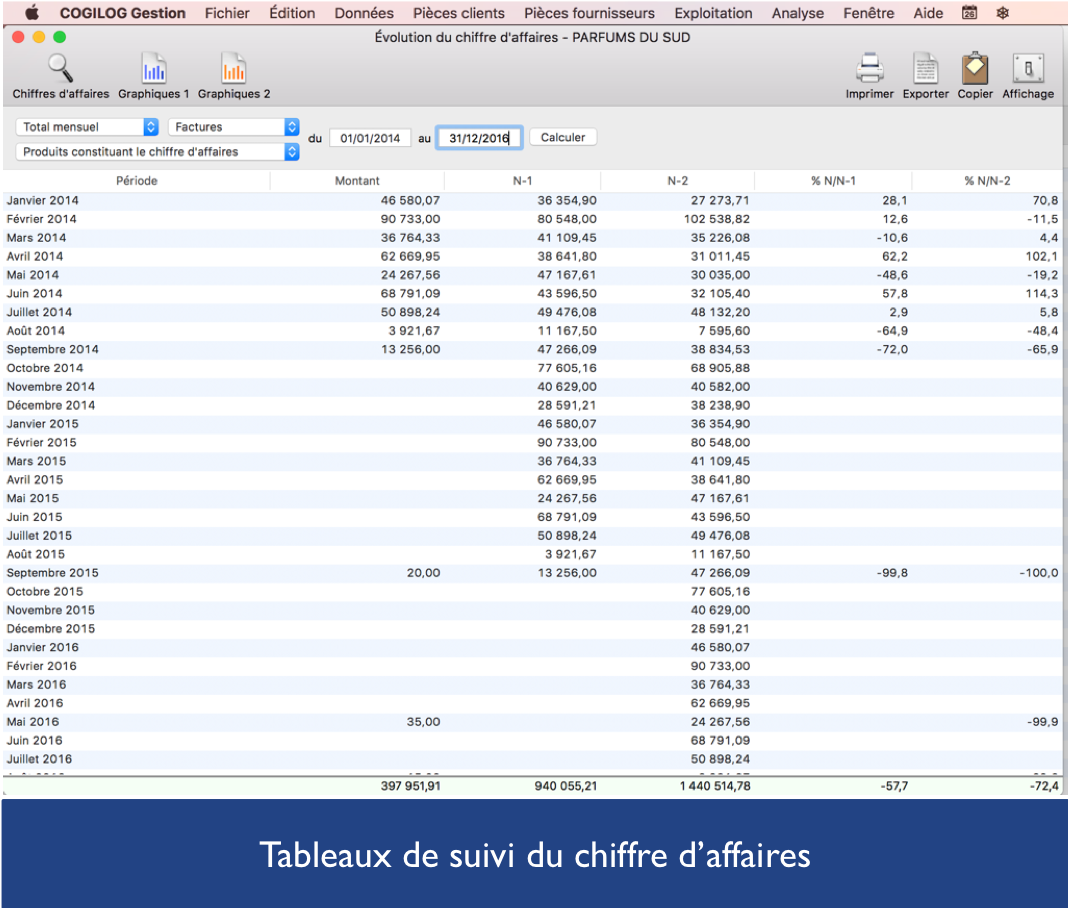This screenshot has height=908, width=1068.
Task: Click the % N/N-1 column header
Action: click(833, 181)
